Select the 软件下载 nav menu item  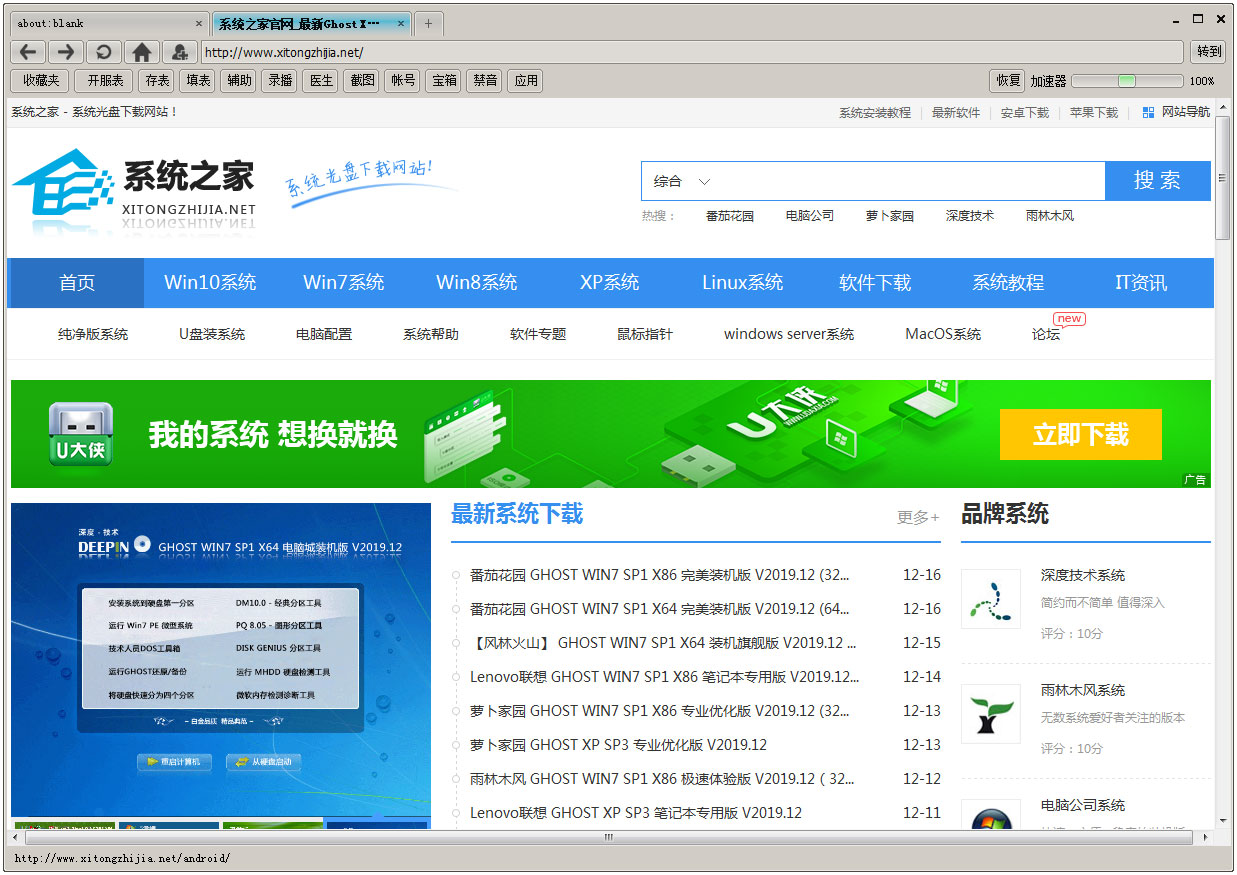(x=875, y=283)
